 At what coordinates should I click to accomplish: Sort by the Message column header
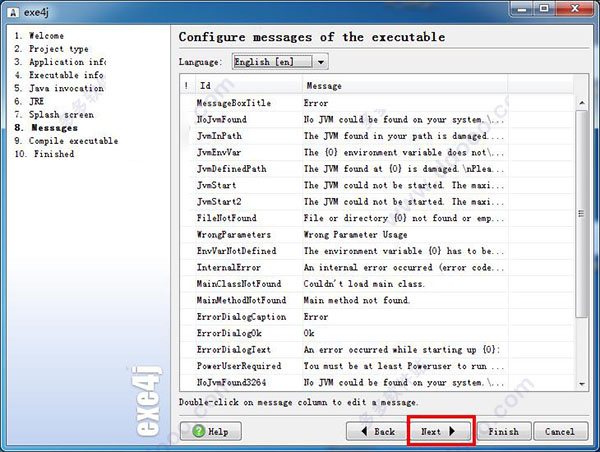[x=405, y=85]
